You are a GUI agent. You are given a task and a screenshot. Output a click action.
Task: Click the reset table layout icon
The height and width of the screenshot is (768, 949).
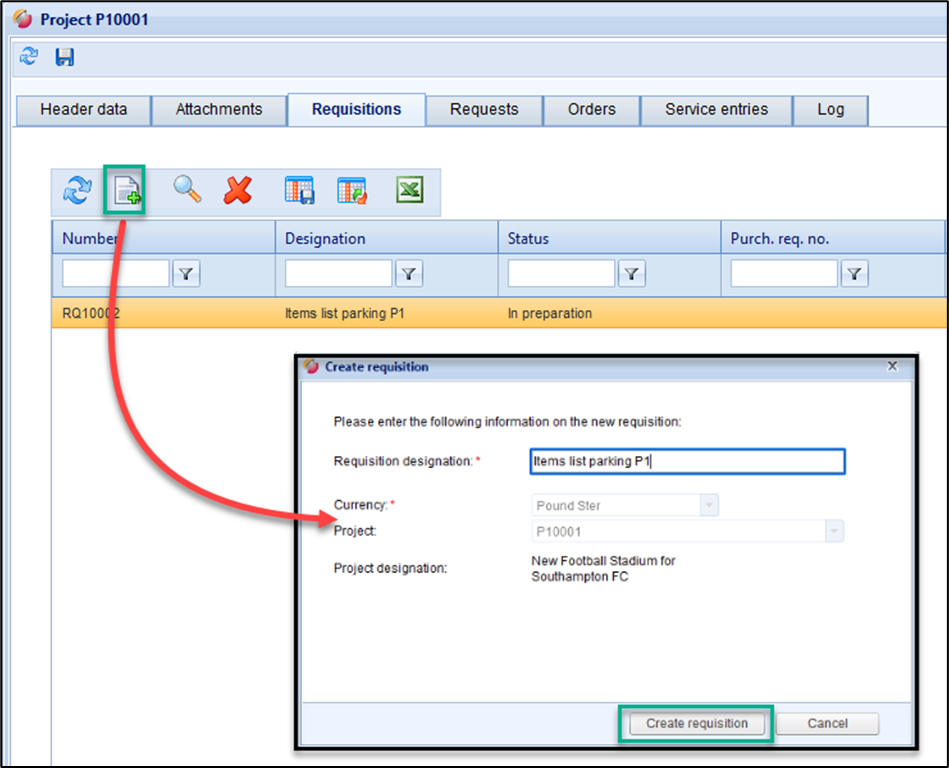pyautogui.click(x=352, y=190)
